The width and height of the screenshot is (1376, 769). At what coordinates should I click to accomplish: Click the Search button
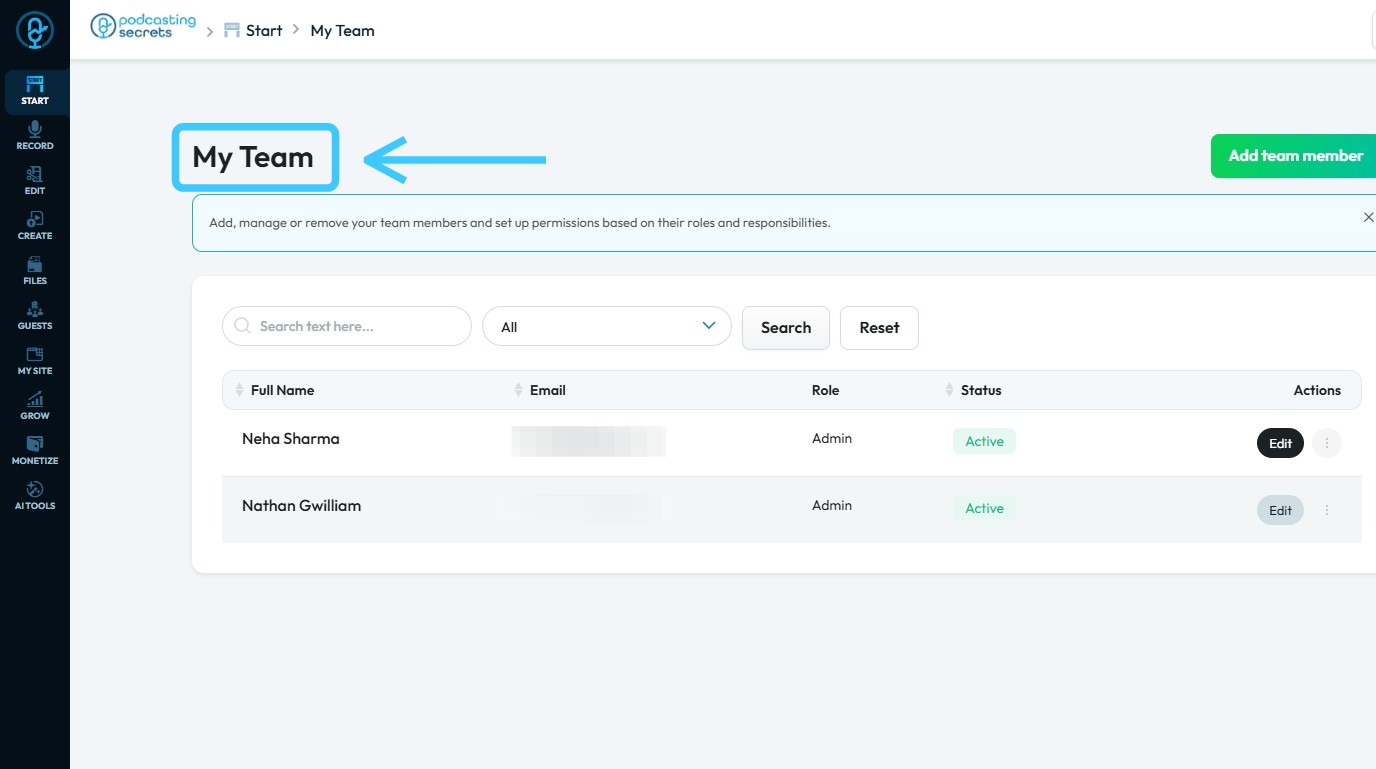tap(786, 328)
